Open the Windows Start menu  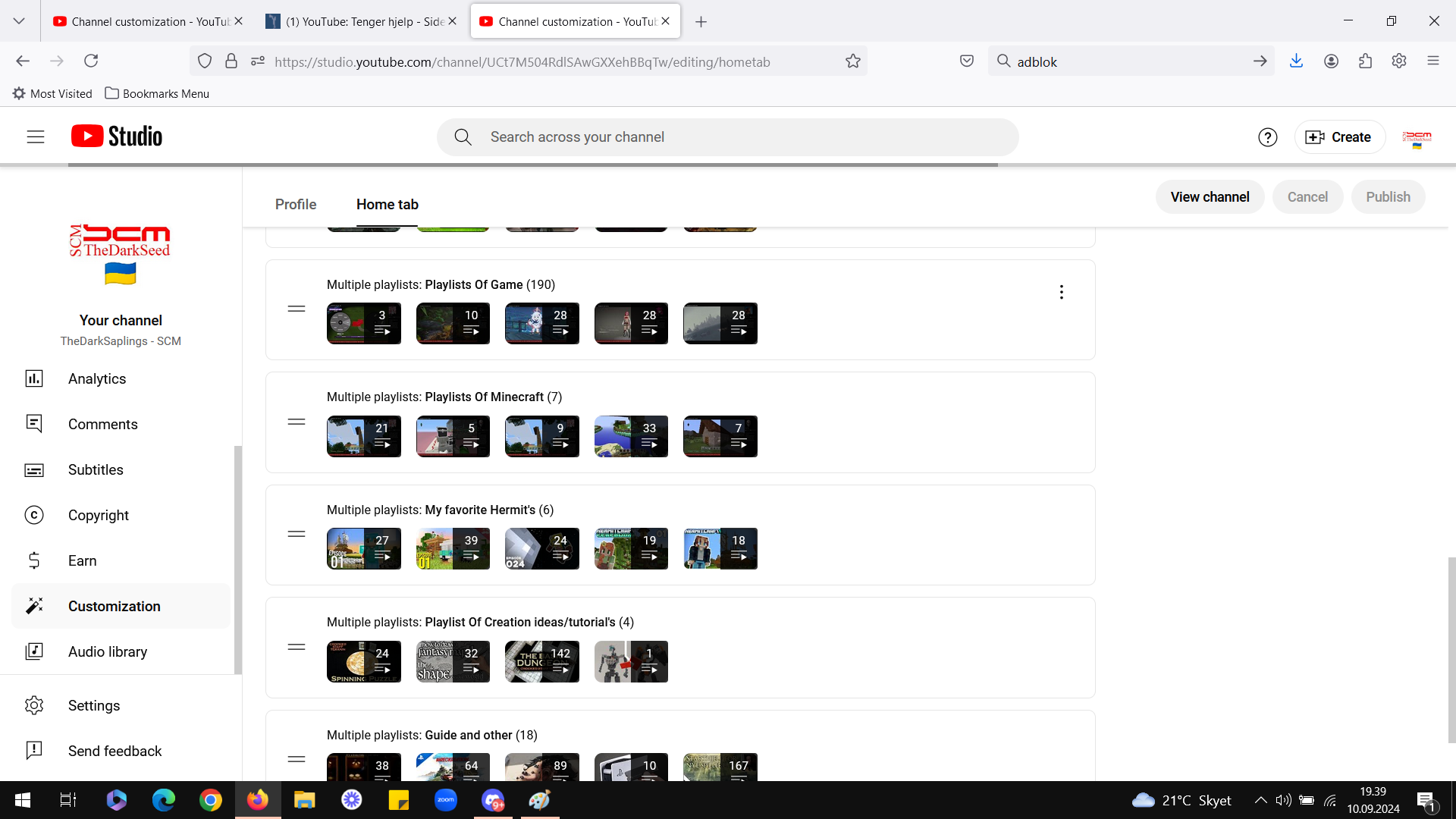23,800
